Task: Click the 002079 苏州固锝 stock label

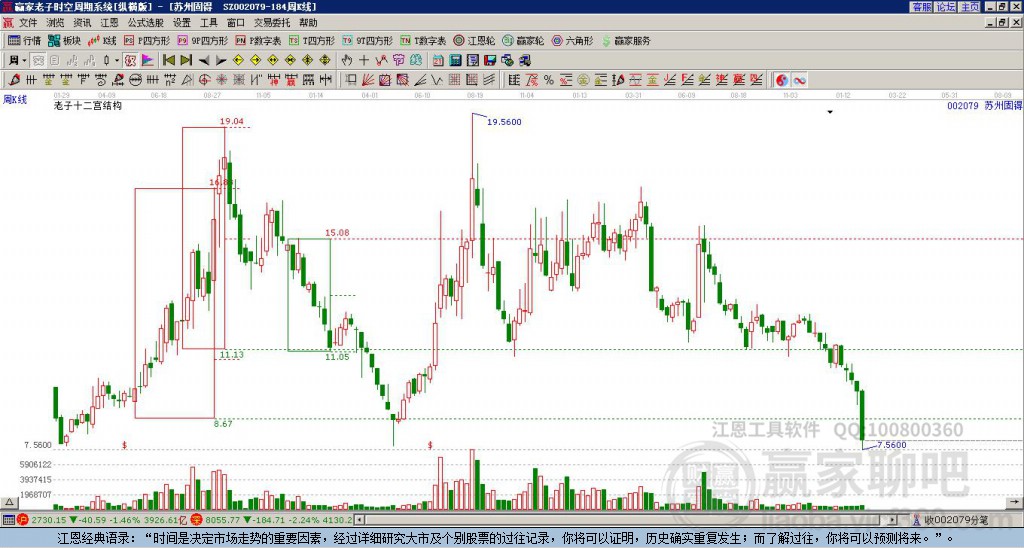Action: tap(984, 105)
